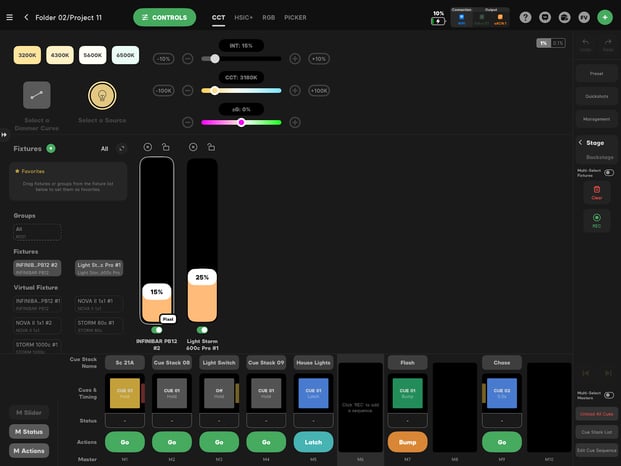The image size is (621, 466).
Task: Select the 5600K preset
Action: 93,55
